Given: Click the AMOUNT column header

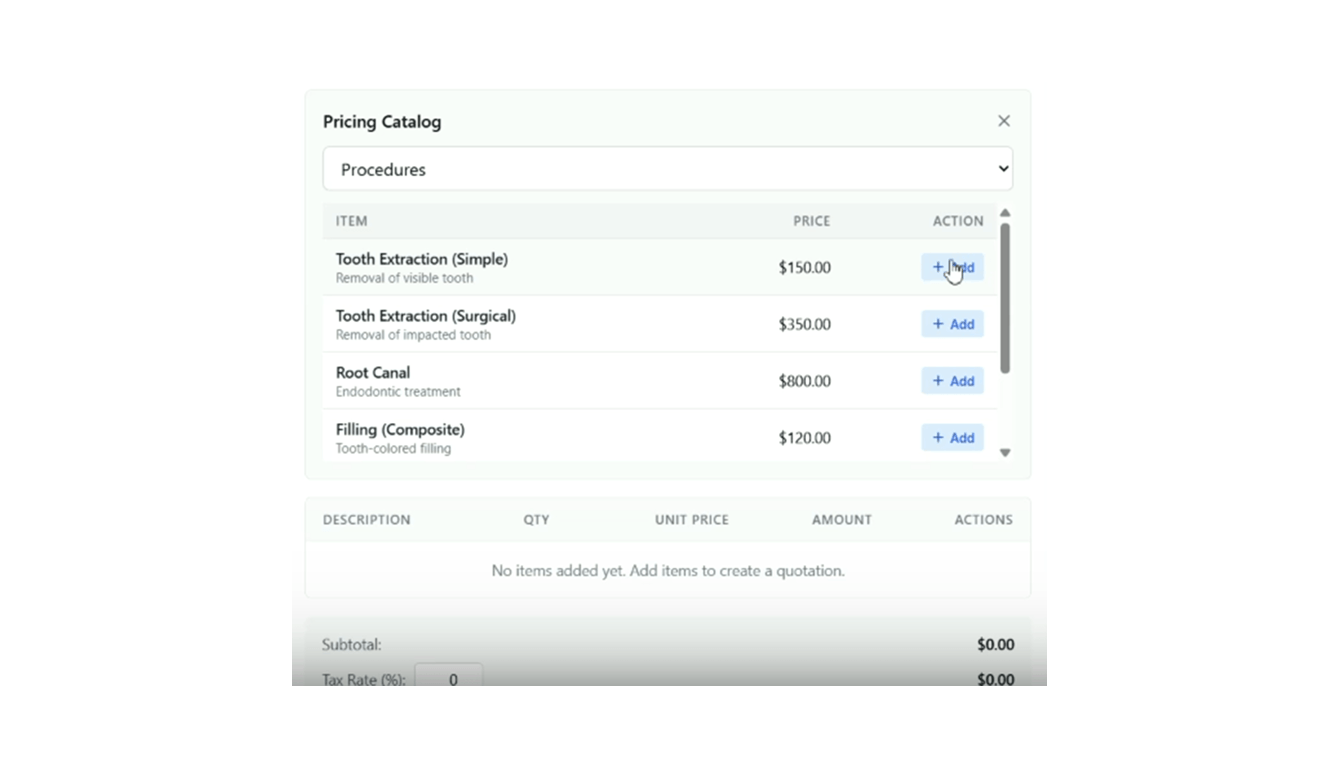Looking at the screenshot, I should click(842, 520).
